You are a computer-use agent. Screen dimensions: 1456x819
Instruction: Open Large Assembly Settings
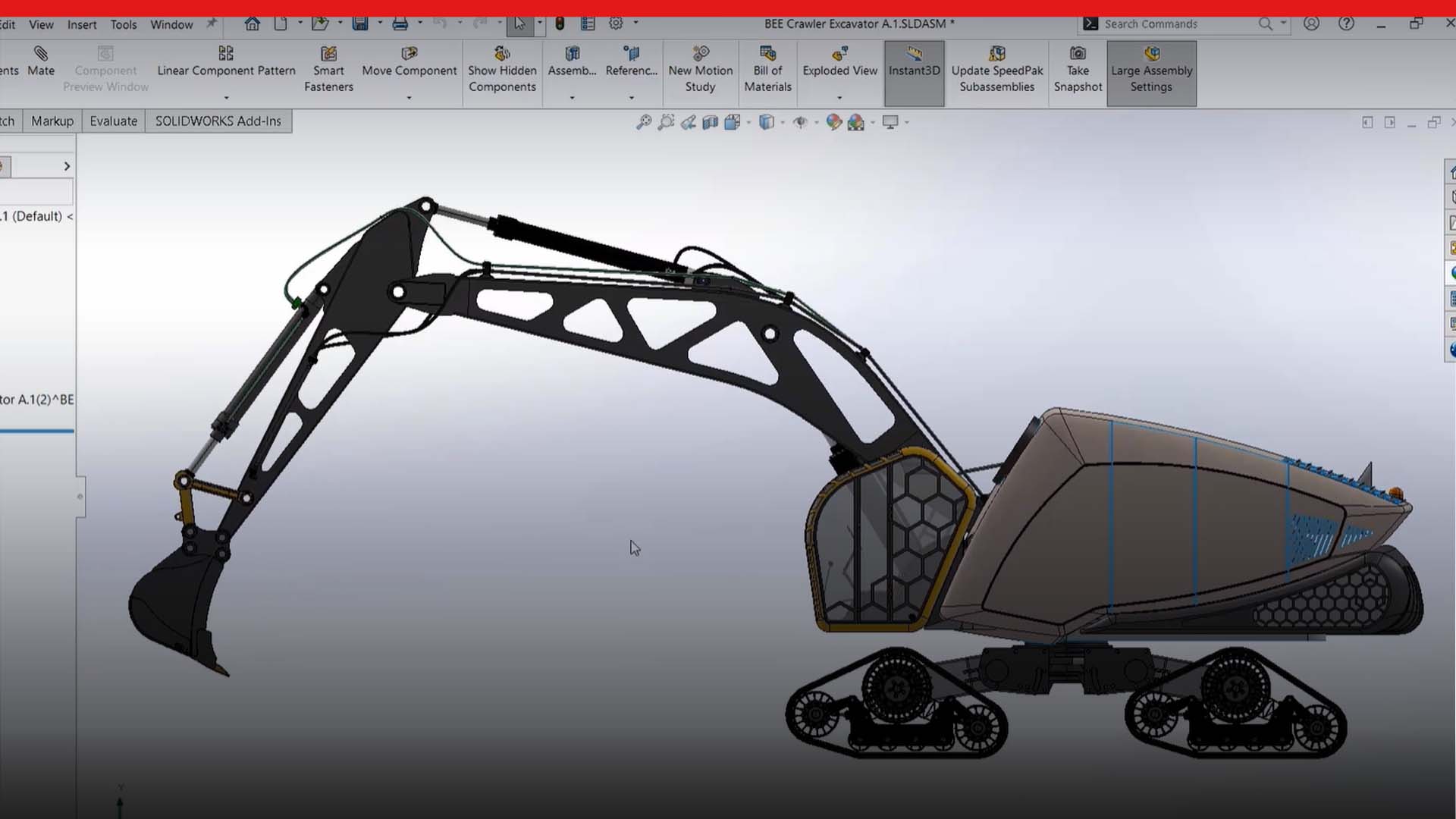coord(1151,68)
